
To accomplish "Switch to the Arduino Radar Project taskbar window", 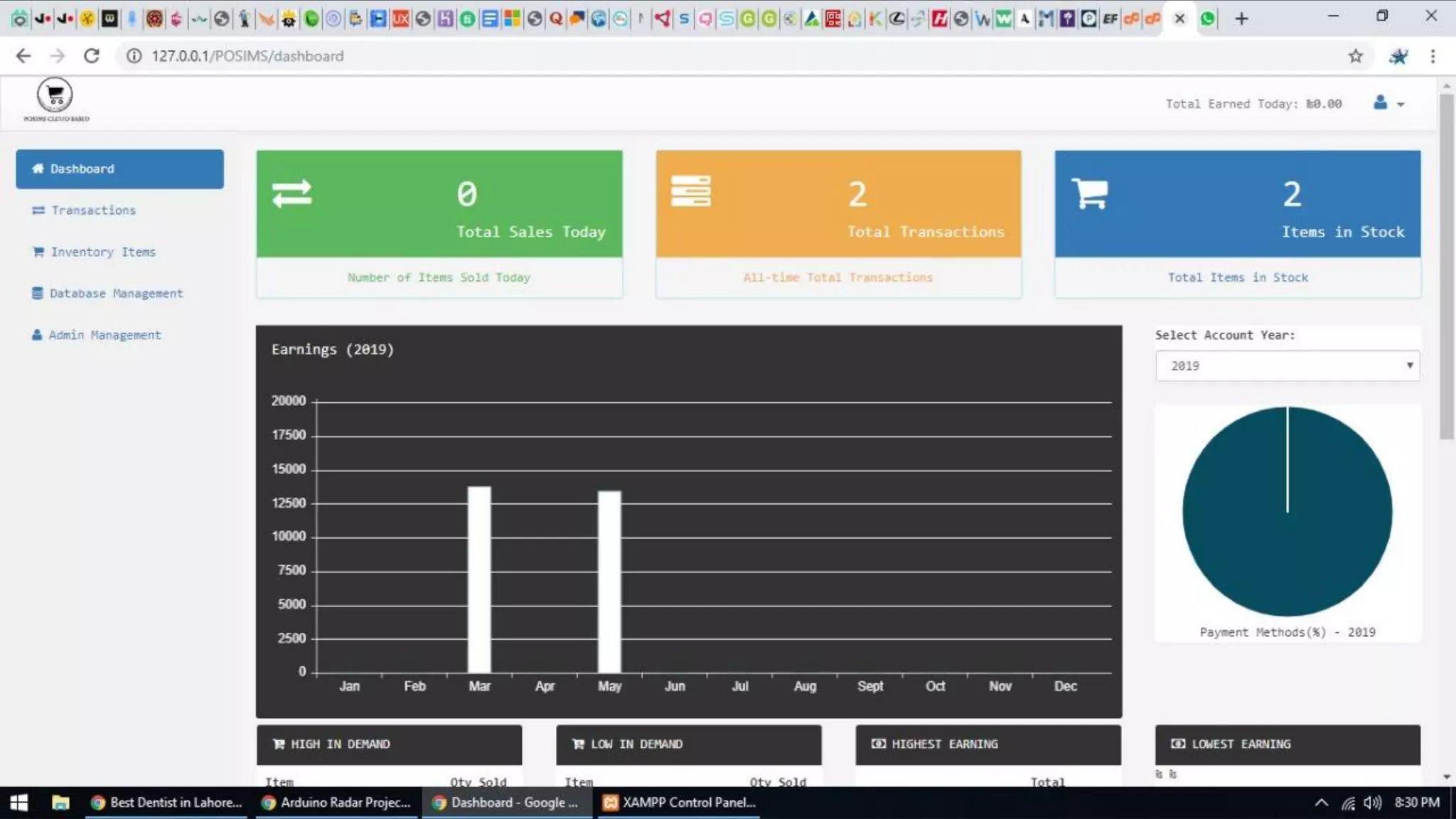I will pyautogui.click(x=337, y=803).
